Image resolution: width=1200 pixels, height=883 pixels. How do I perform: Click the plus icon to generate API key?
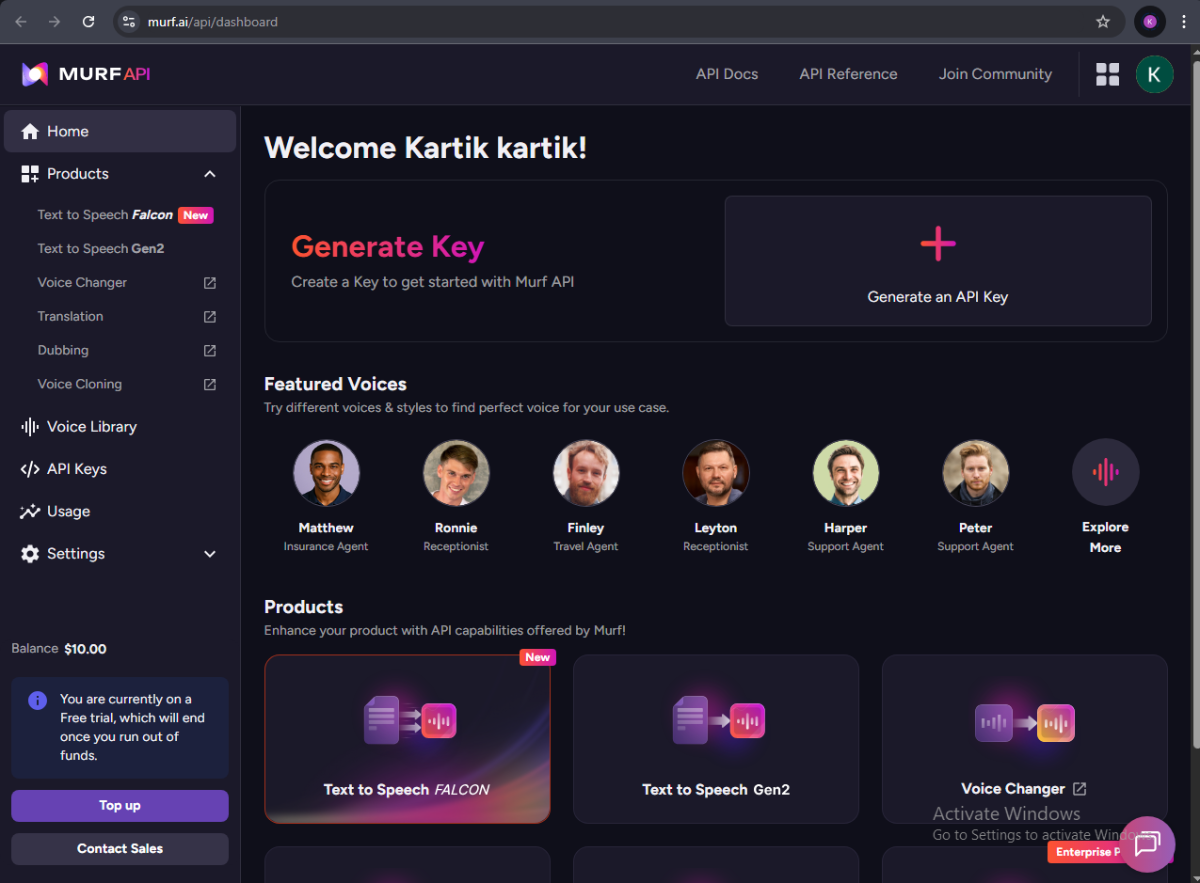[937, 244]
